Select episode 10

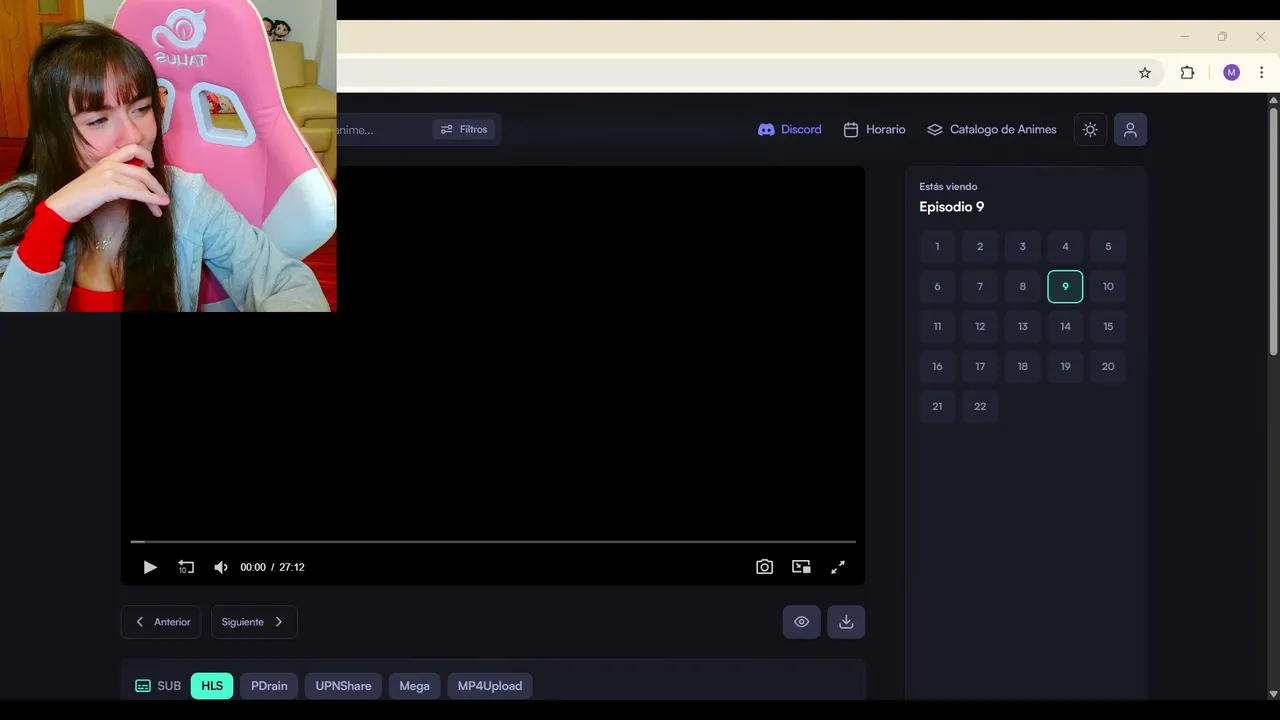click(x=1108, y=286)
